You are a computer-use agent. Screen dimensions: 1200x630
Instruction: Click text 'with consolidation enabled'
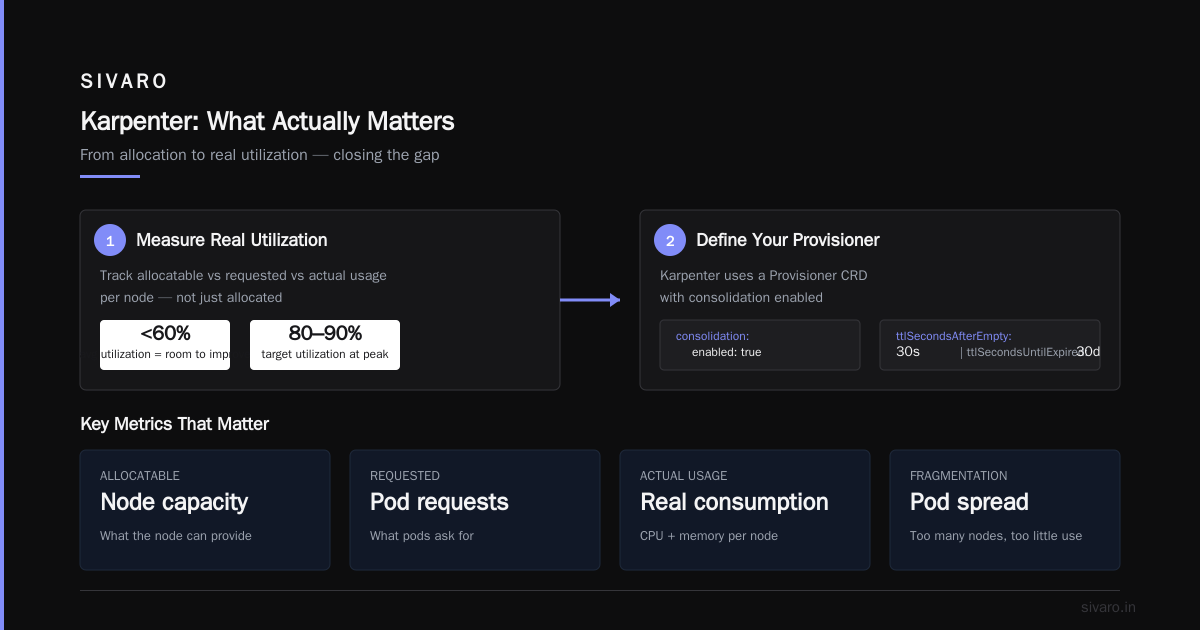[741, 297]
